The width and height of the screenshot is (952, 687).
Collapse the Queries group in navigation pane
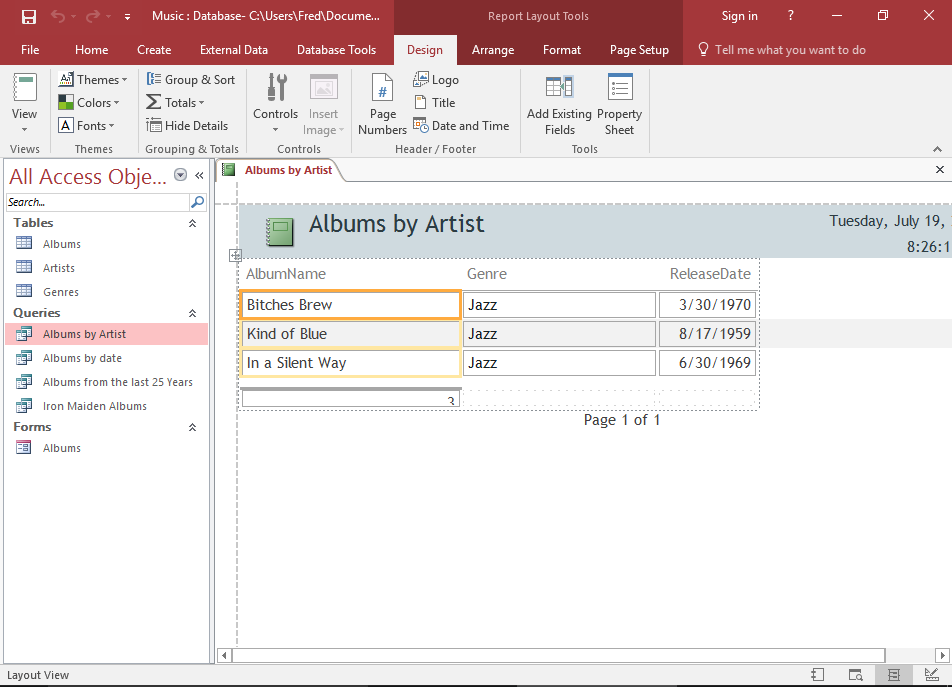point(192,312)
